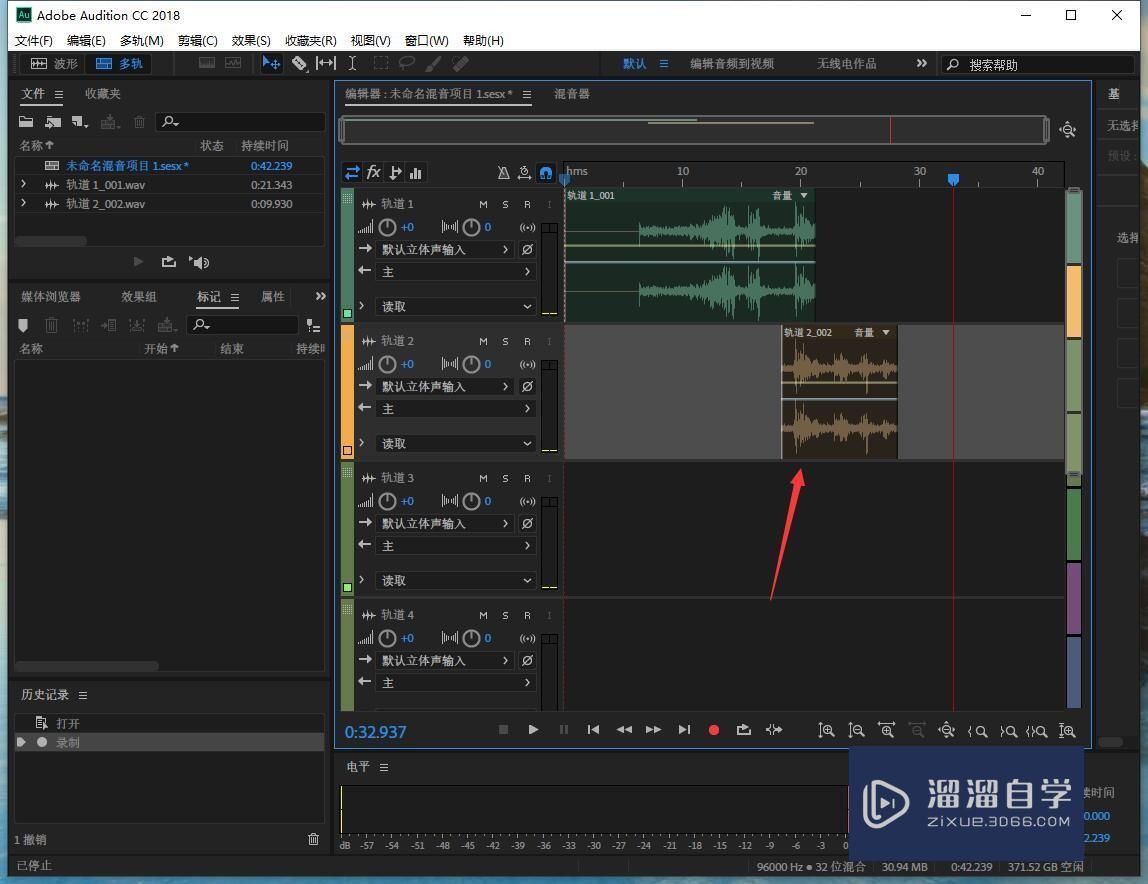1148x884 pixels.
Task: Open 轨道 1 automation 读取 dropdown
Action: coord(455,307)
